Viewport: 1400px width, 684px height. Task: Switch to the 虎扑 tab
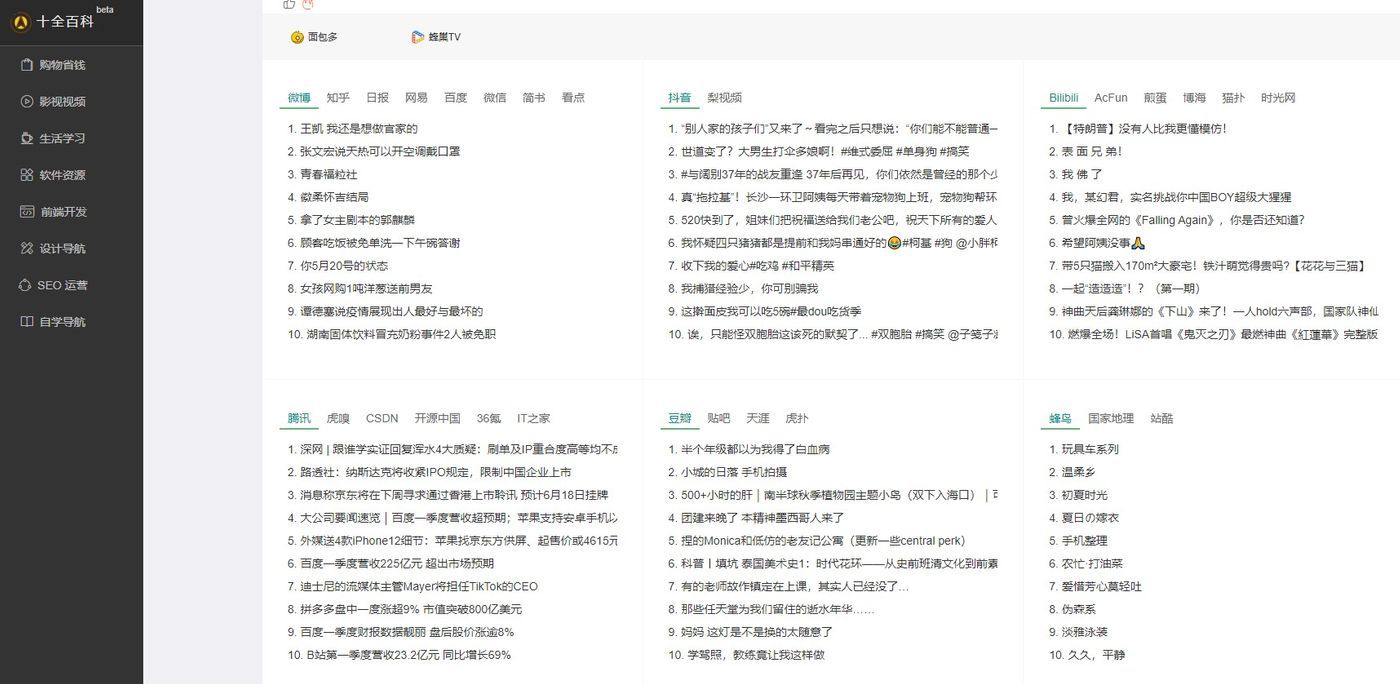coord(797,418)
